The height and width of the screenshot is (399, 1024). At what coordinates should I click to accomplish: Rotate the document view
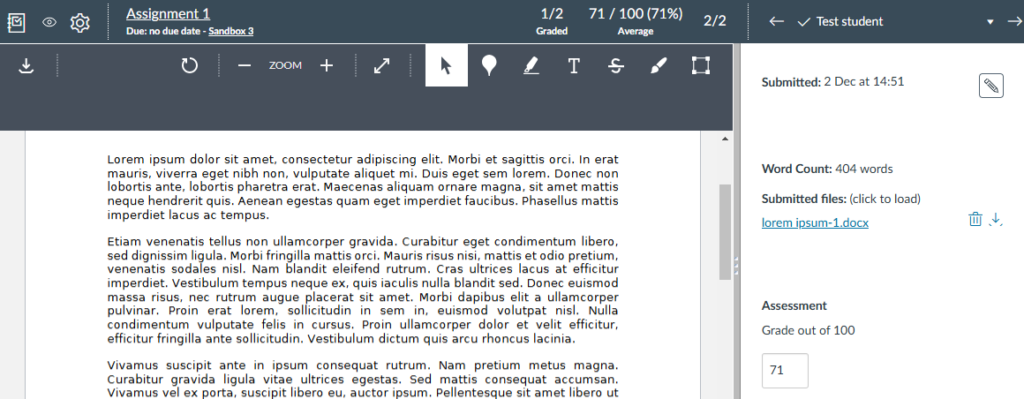tap(189, 65)
